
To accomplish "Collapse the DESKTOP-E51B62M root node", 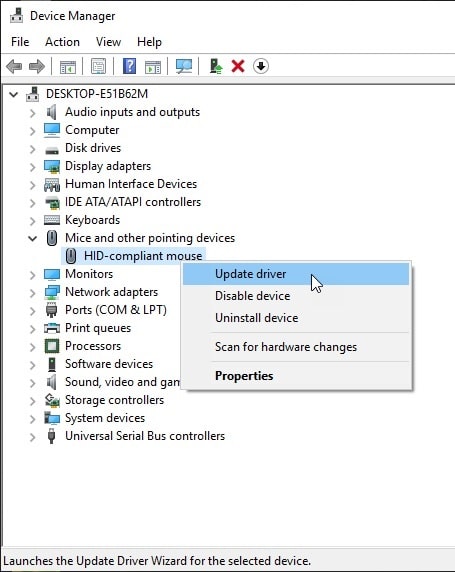I will click(14, 95).
